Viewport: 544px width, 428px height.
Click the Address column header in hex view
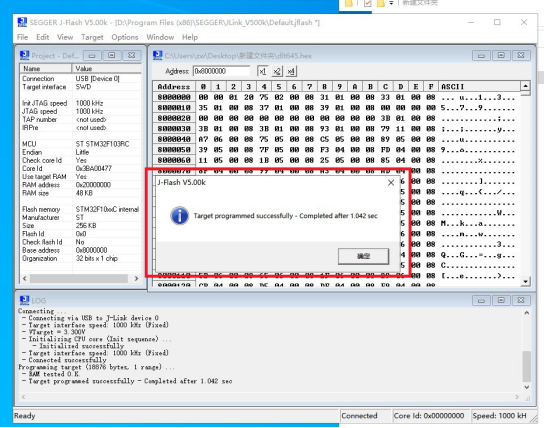[x=174, y=87]
